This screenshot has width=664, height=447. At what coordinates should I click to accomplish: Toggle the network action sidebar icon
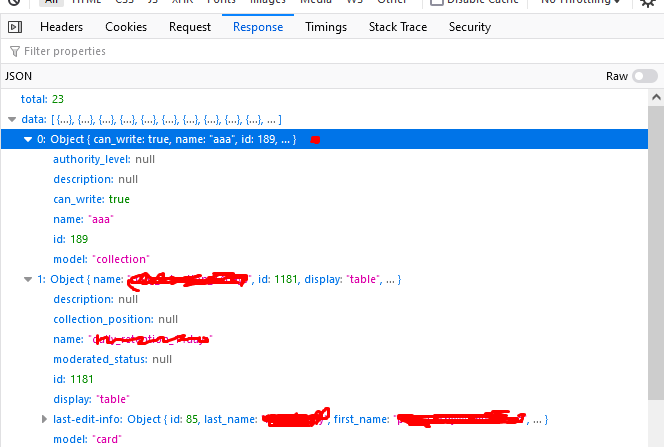[x=15, y=27]
